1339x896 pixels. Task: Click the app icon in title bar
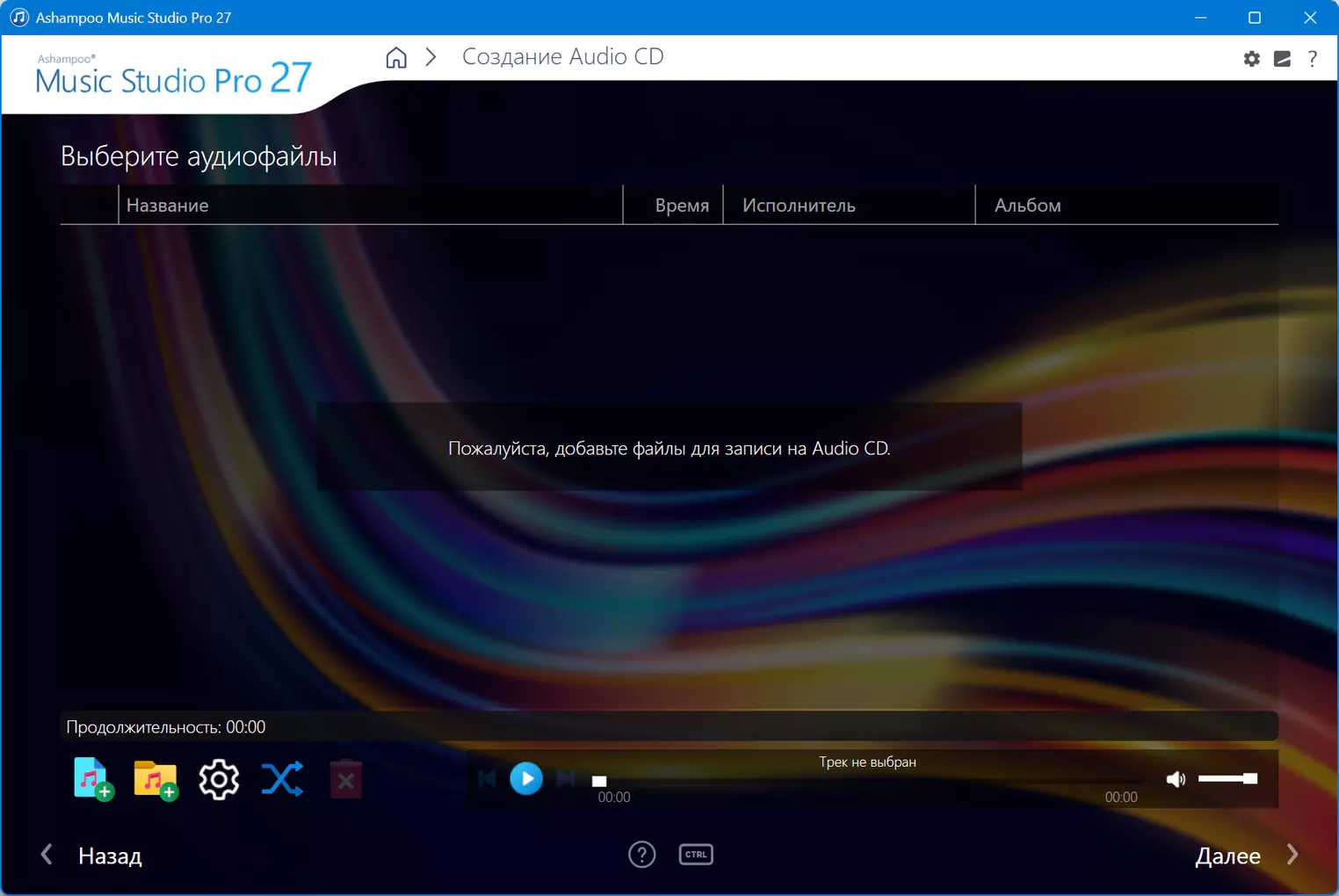point(19,18)
